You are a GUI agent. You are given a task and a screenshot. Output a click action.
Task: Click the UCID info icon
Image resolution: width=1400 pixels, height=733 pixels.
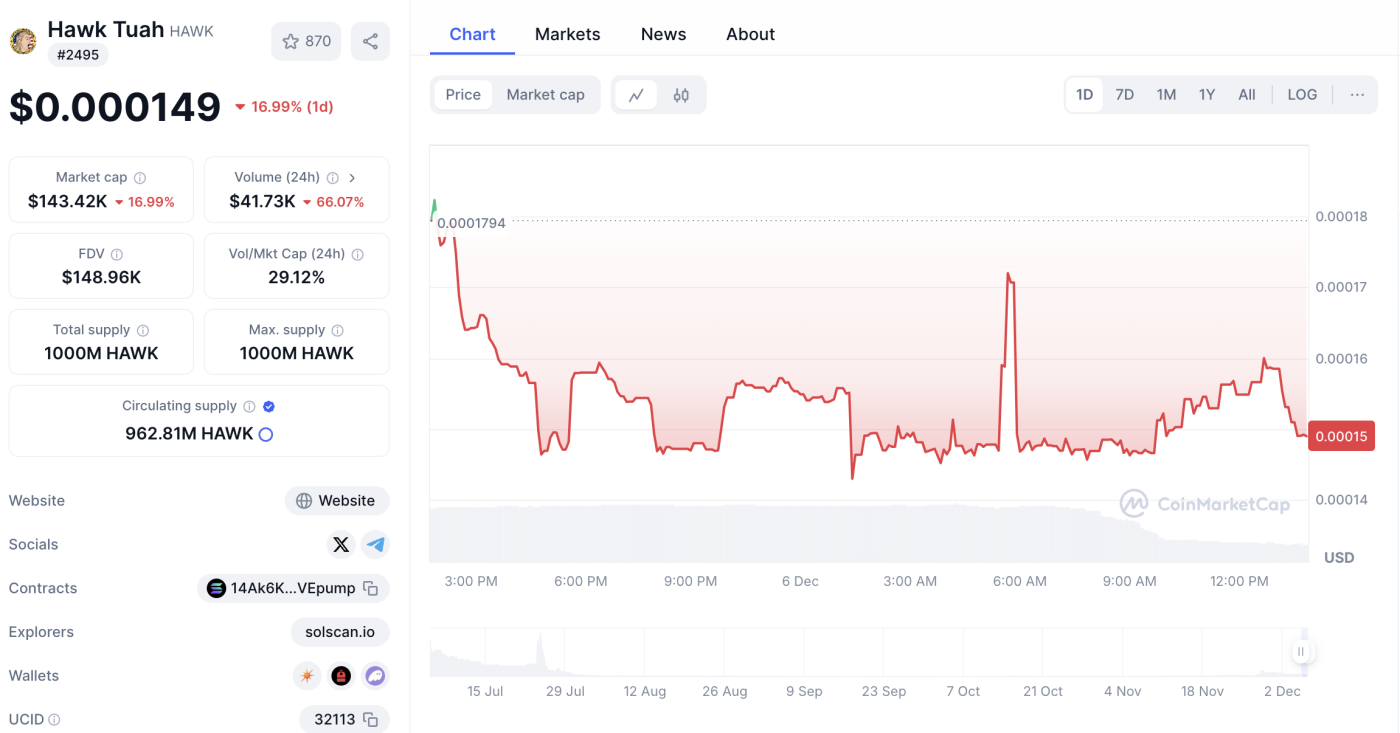55,720
